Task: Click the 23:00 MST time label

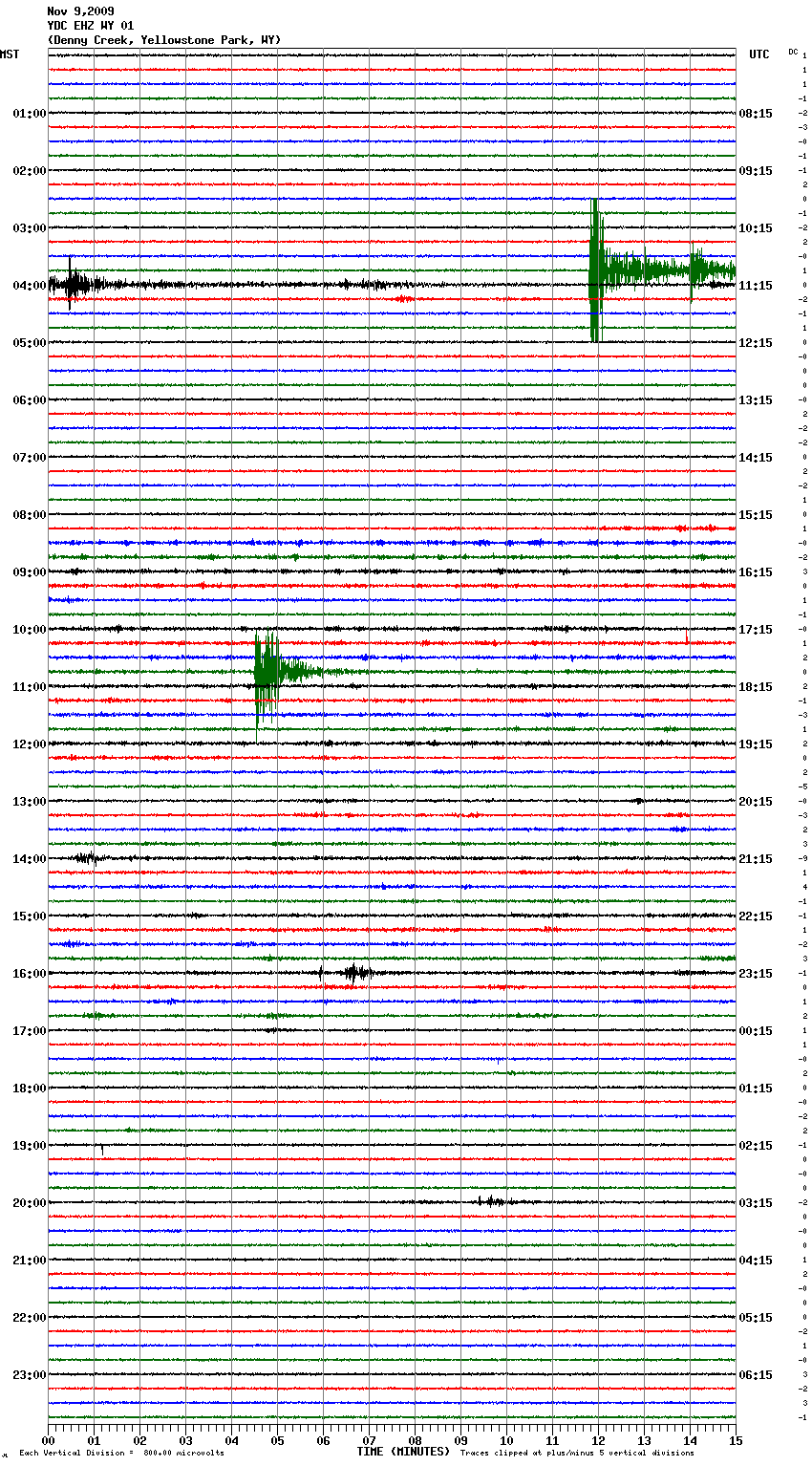Action: tap(30, 1375)
